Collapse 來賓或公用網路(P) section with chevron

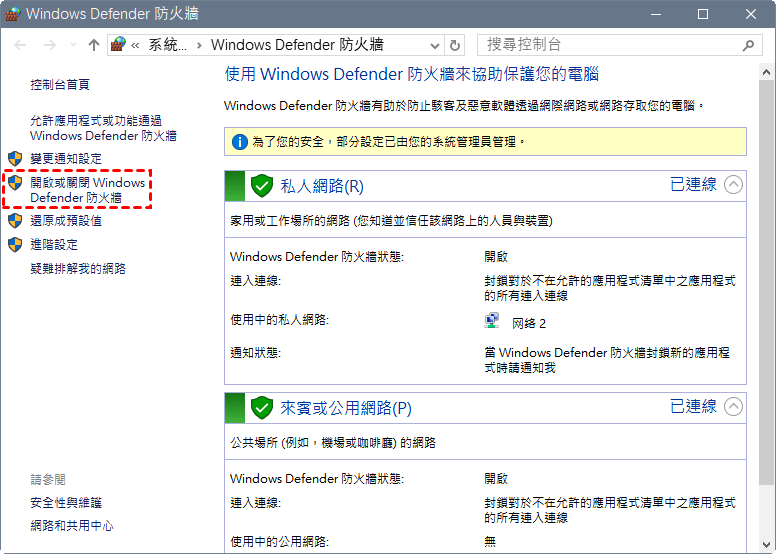click(733, 406)
